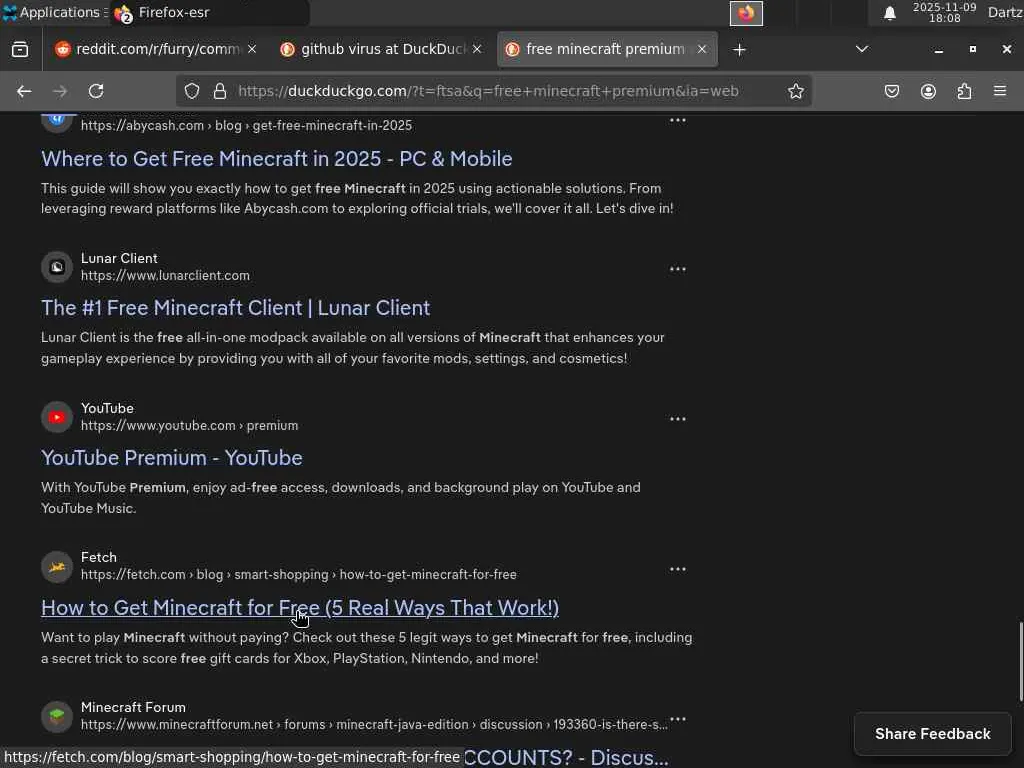
Task: Click the abycash.com blog URL
Action: tap(246, 125)
